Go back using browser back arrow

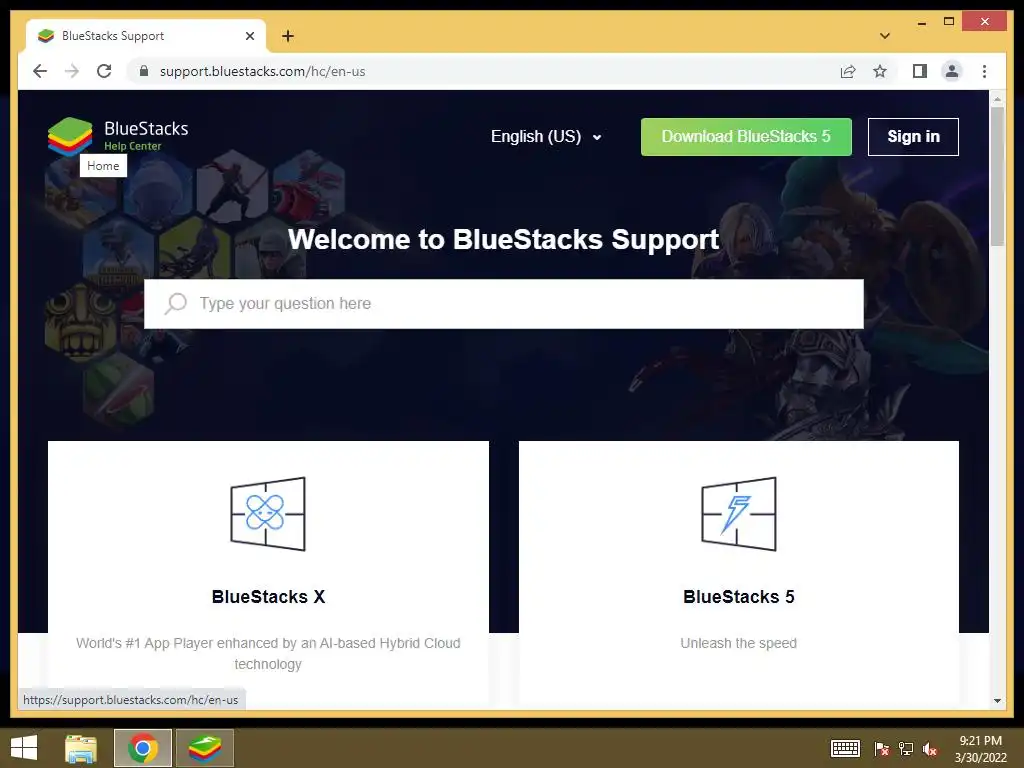(40, 71)
